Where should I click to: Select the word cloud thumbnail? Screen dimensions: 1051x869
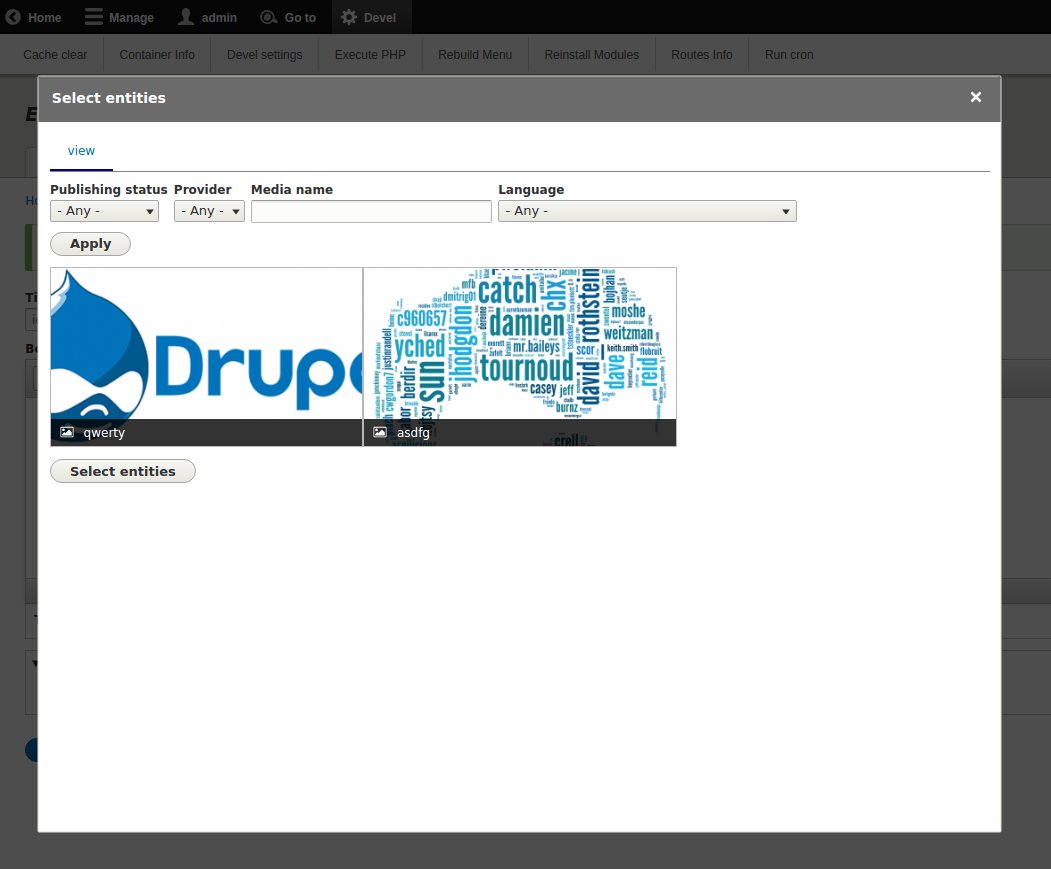point(520,343)
